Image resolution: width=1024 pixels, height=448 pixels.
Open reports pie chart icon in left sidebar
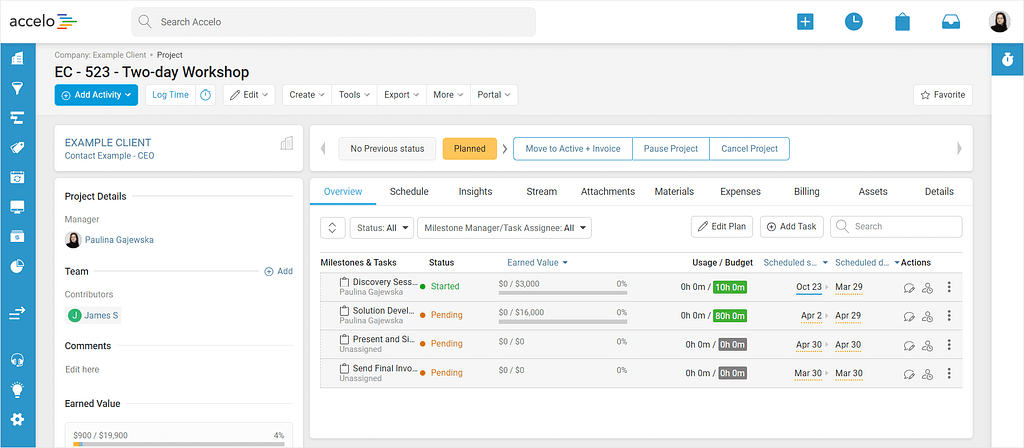[x=18, y=266]
